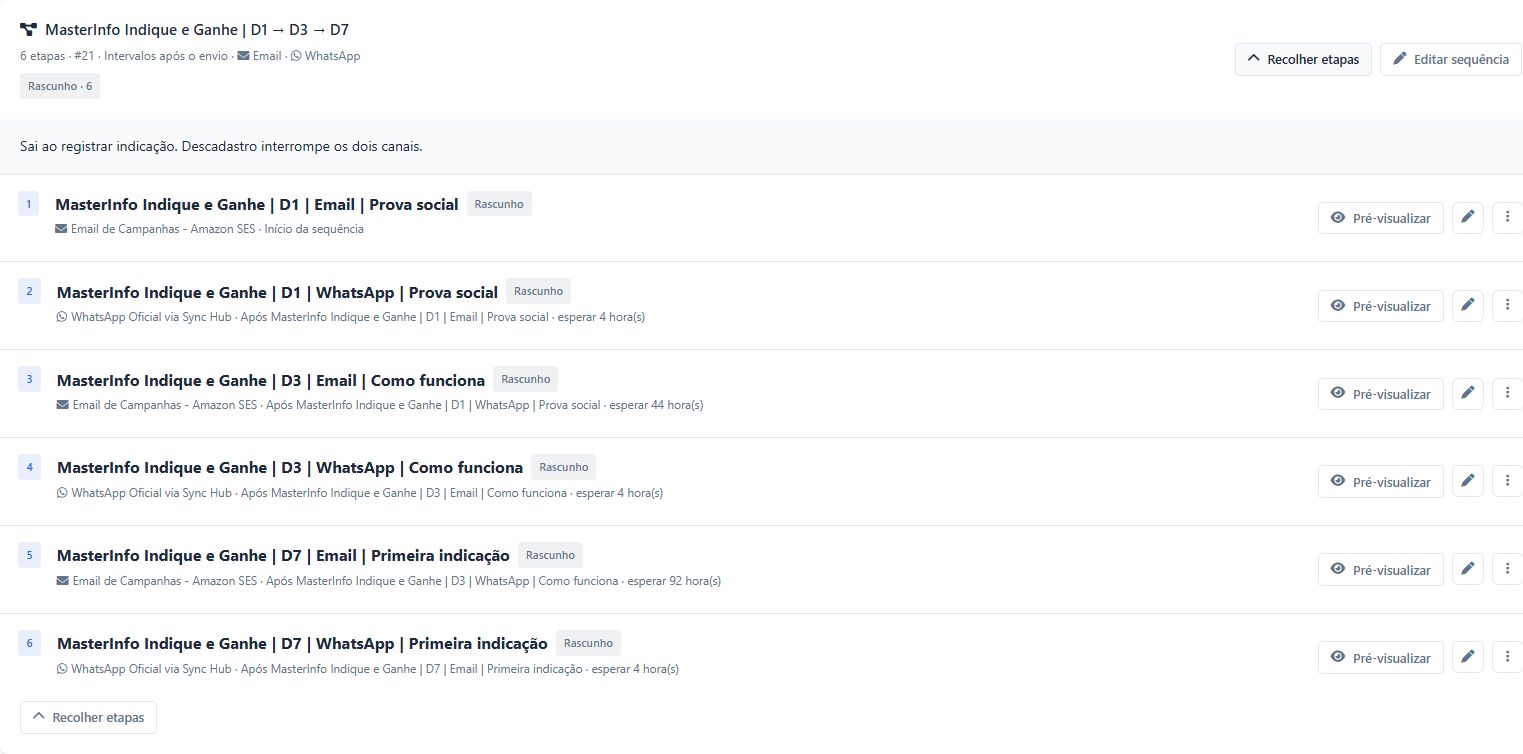The height and width of the screenshot is (754, 1523).
Task: Select step title D1 | Email | Prova social
Action: [x=257, y=204]
